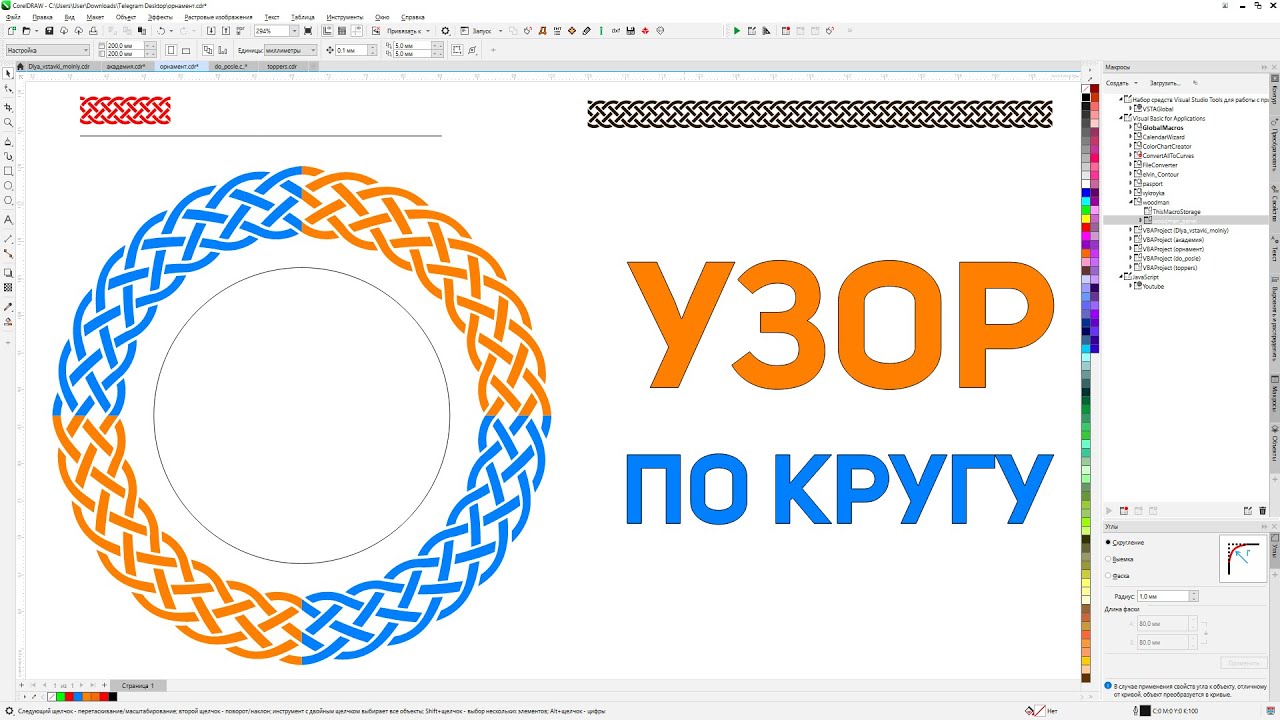Pick the no-fill crossed swatch atop palette

[1086, 89]
